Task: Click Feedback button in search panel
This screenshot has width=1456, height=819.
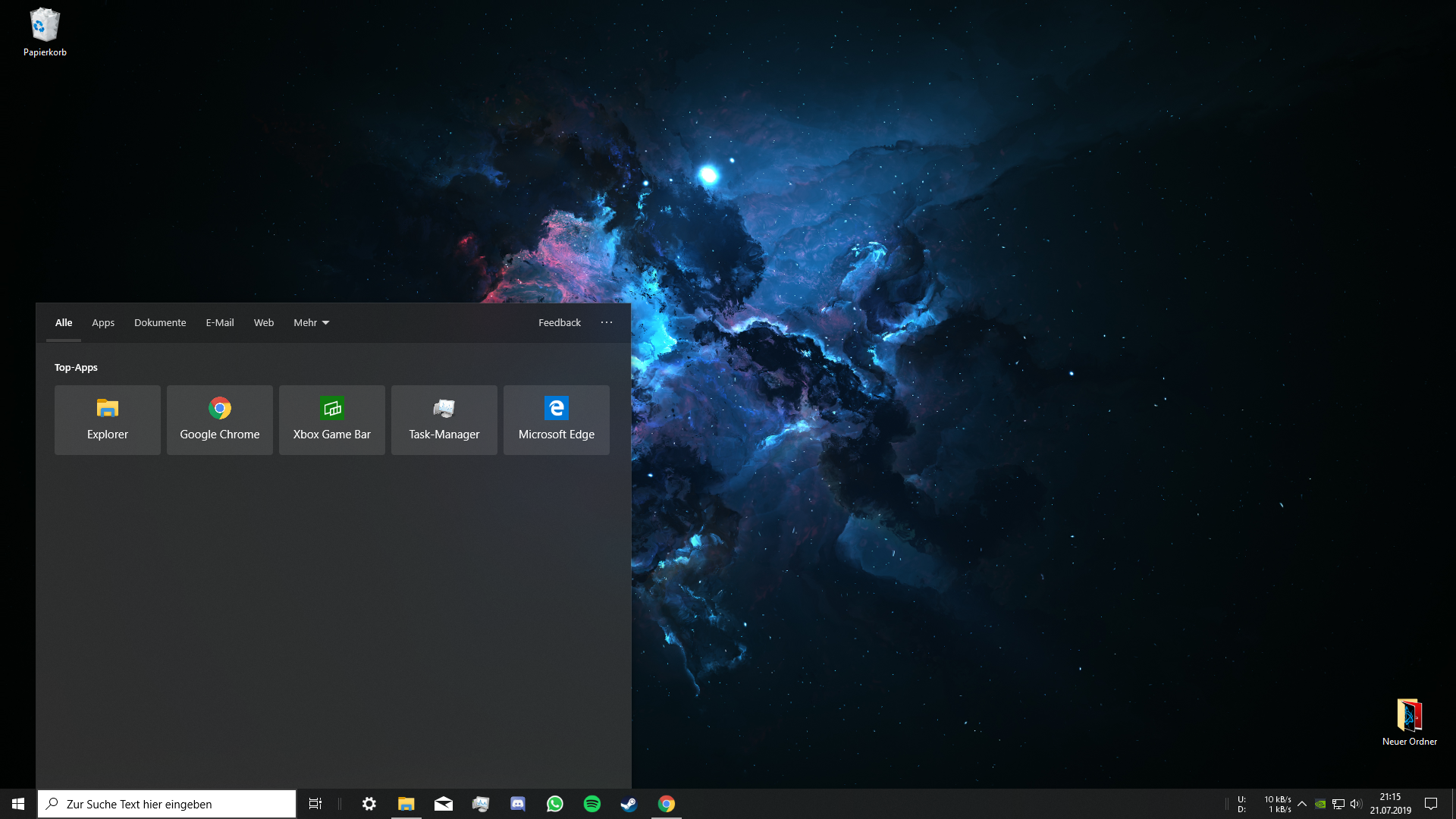Action: (559, 322)
